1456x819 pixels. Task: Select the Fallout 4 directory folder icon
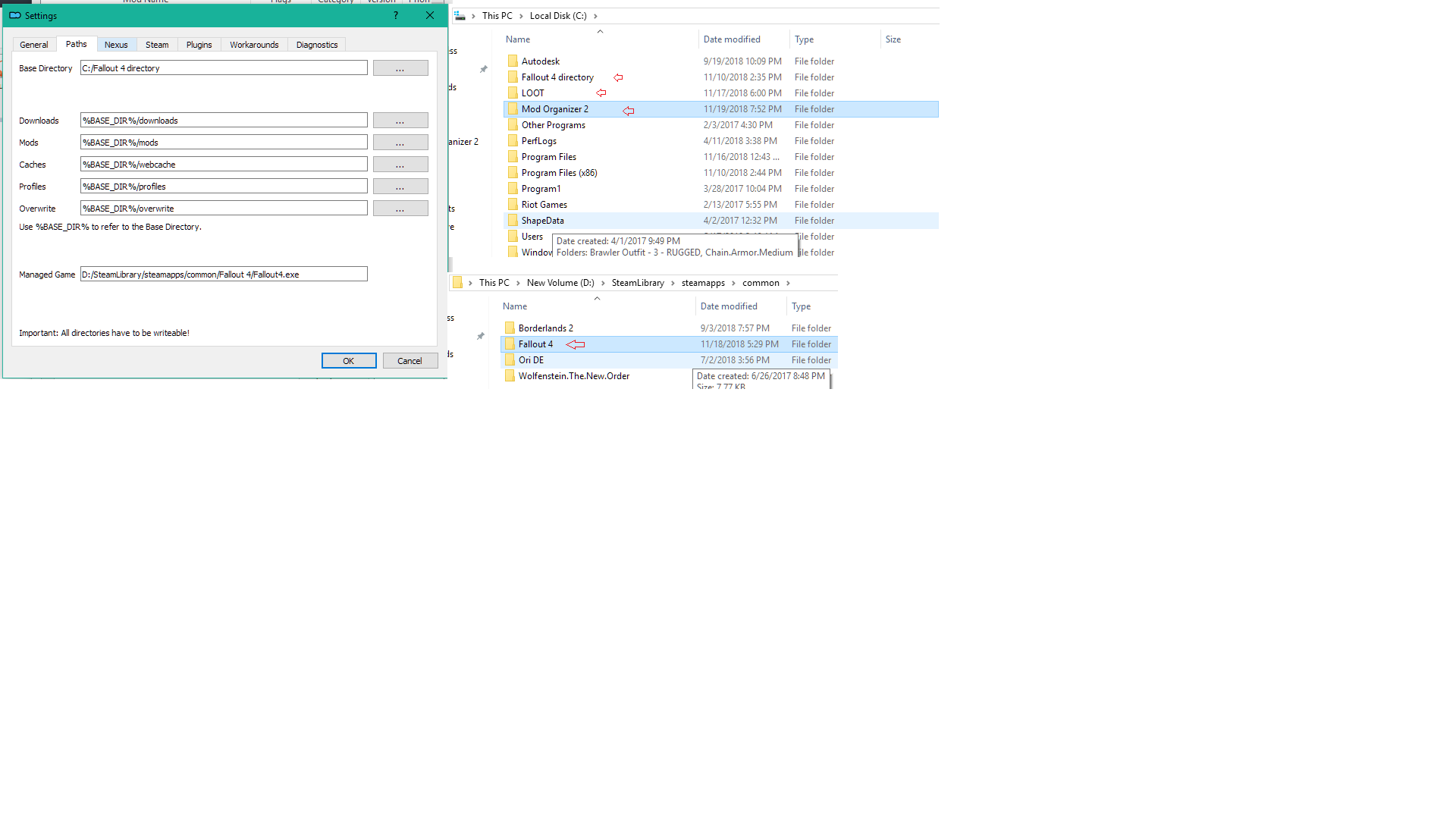click(513, 77)
